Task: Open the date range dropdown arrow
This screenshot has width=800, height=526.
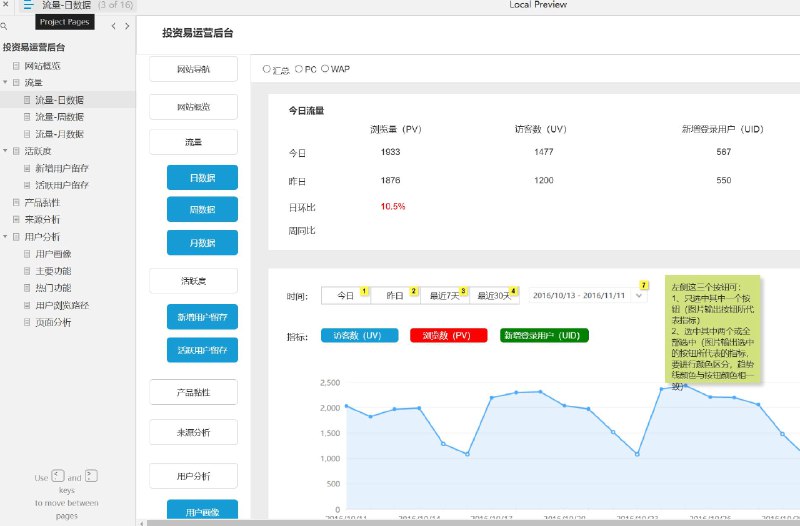Action: 639,296
